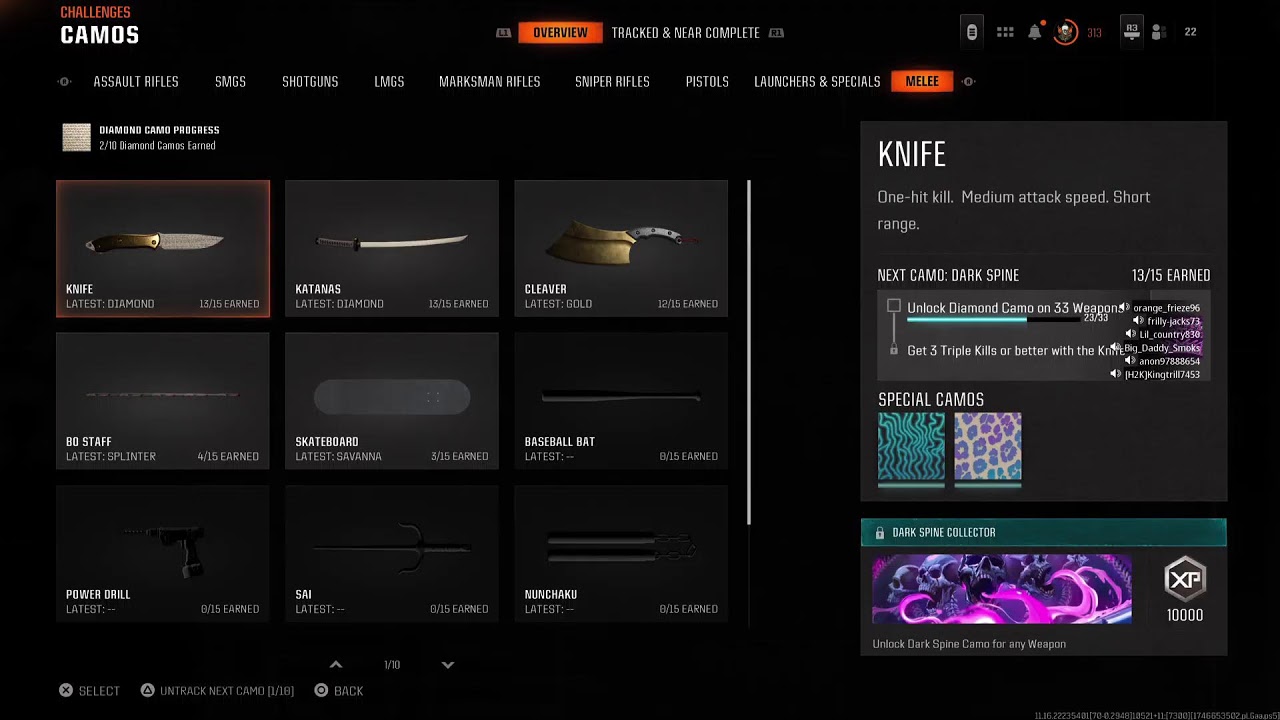Select the teal zebra special camo swatch
The image size is (1280, 720).
911,447
